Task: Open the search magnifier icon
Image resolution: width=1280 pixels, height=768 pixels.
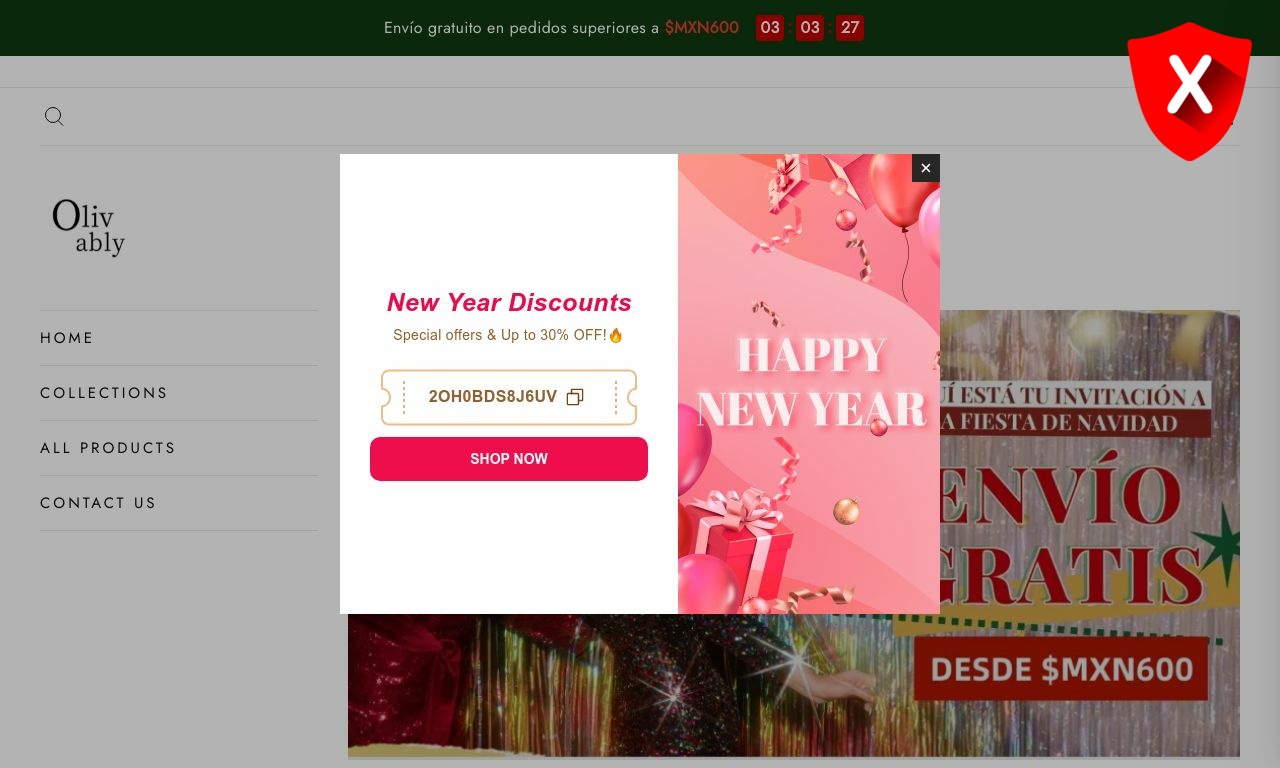Action: pos(54,116)
